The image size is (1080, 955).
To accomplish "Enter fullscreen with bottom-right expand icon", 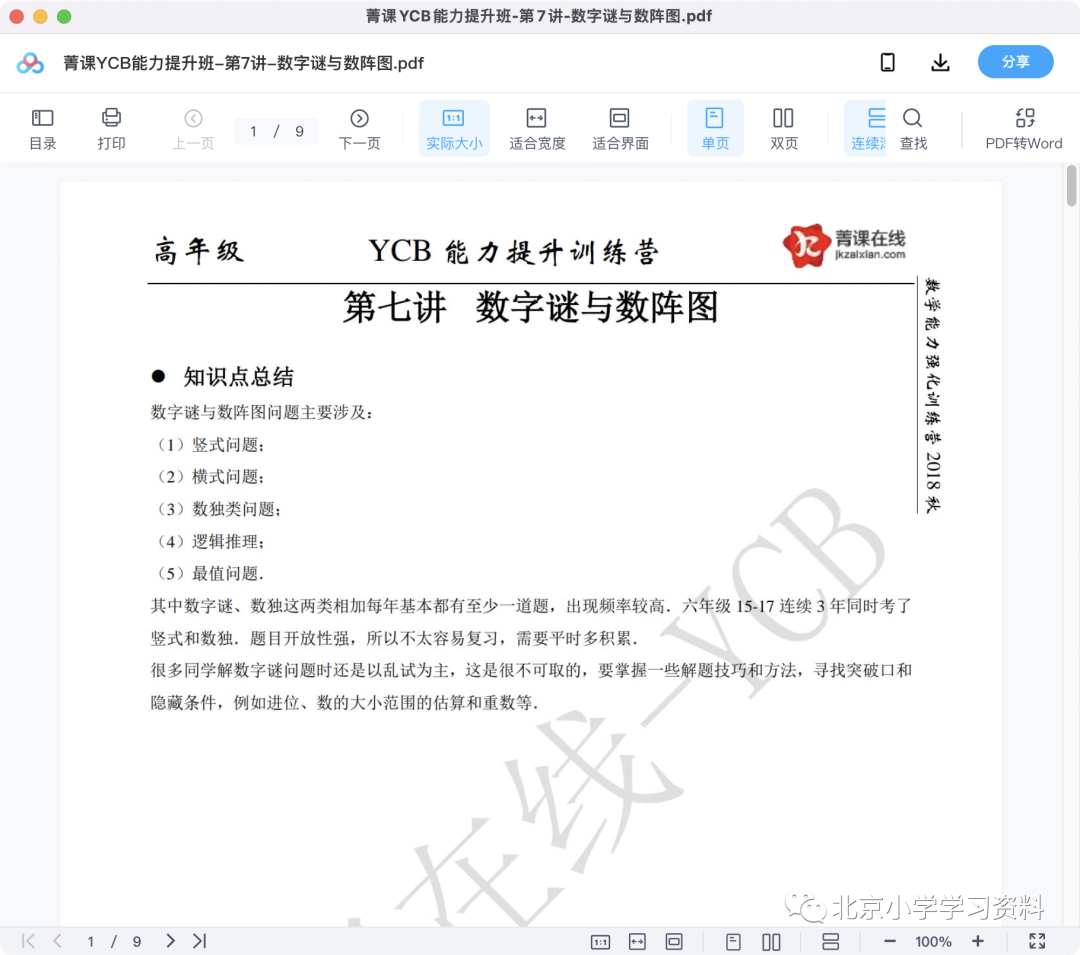I will pos(1037,941).
